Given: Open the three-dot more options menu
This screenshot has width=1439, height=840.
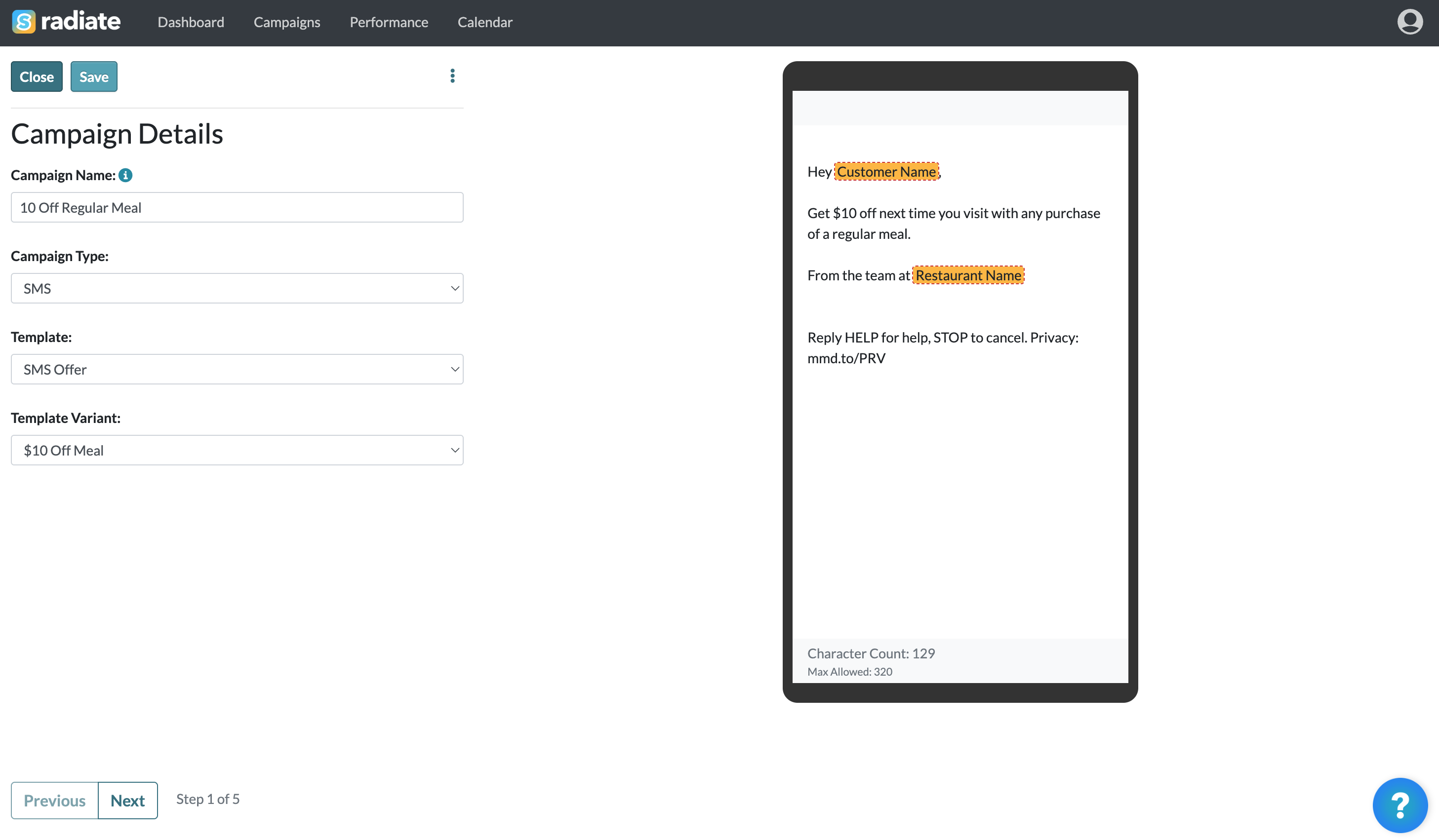Looking at the screenshot, I should (452, 76).
